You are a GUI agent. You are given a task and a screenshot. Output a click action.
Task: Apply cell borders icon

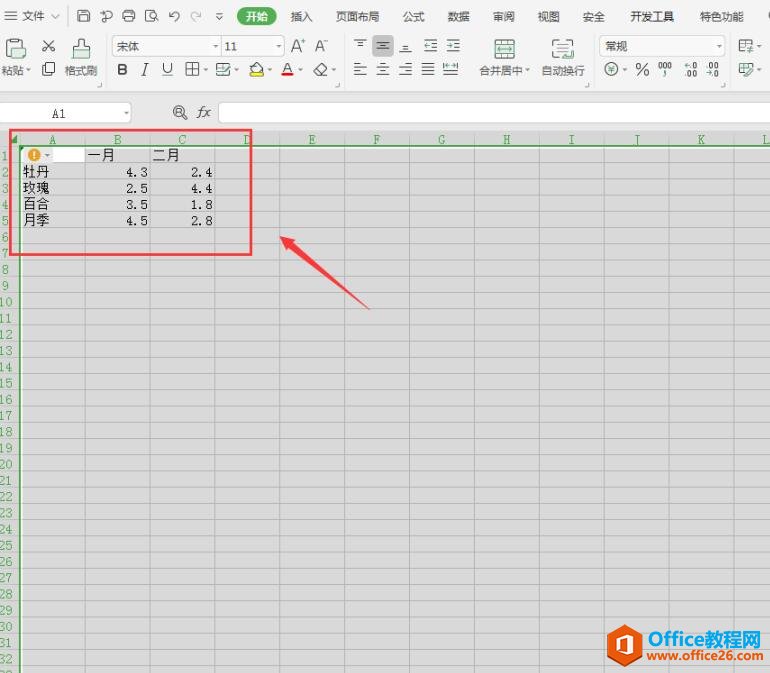pyautogui.click(x=192, y=69)
